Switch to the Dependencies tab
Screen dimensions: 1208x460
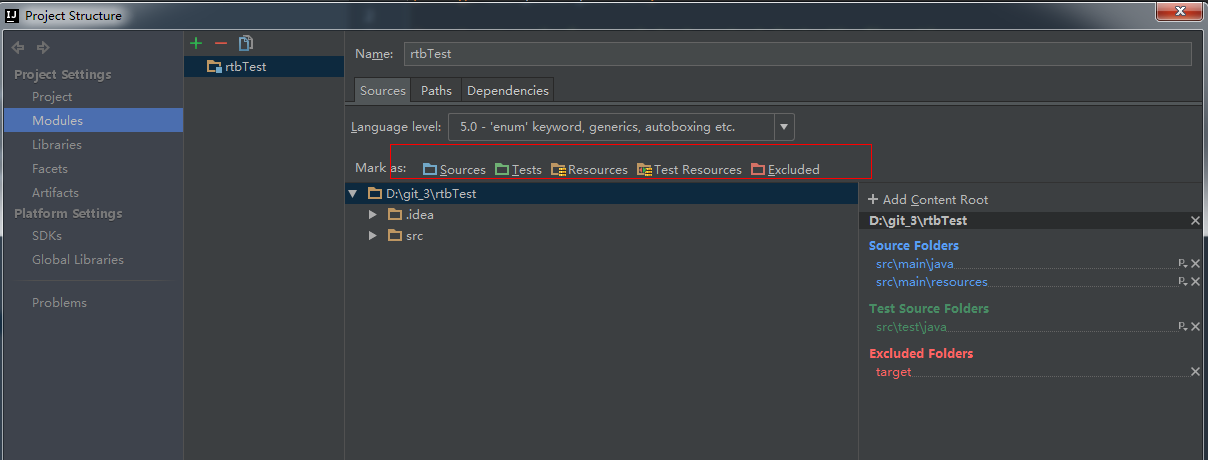pos(507,90)
